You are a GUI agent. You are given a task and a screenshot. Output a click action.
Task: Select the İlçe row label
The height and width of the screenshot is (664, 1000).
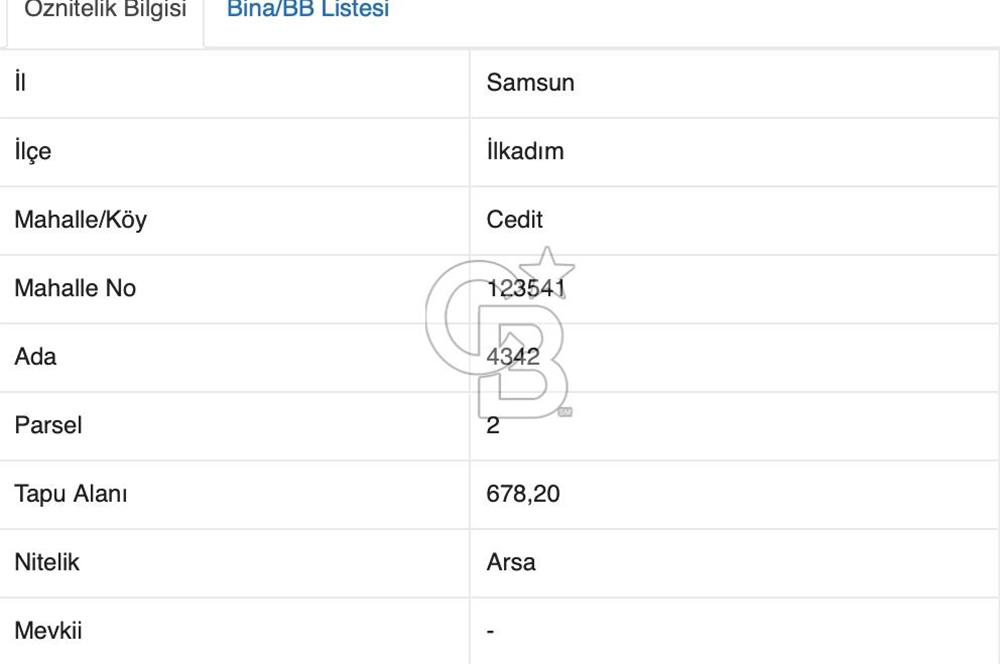(x=32, y=151)
